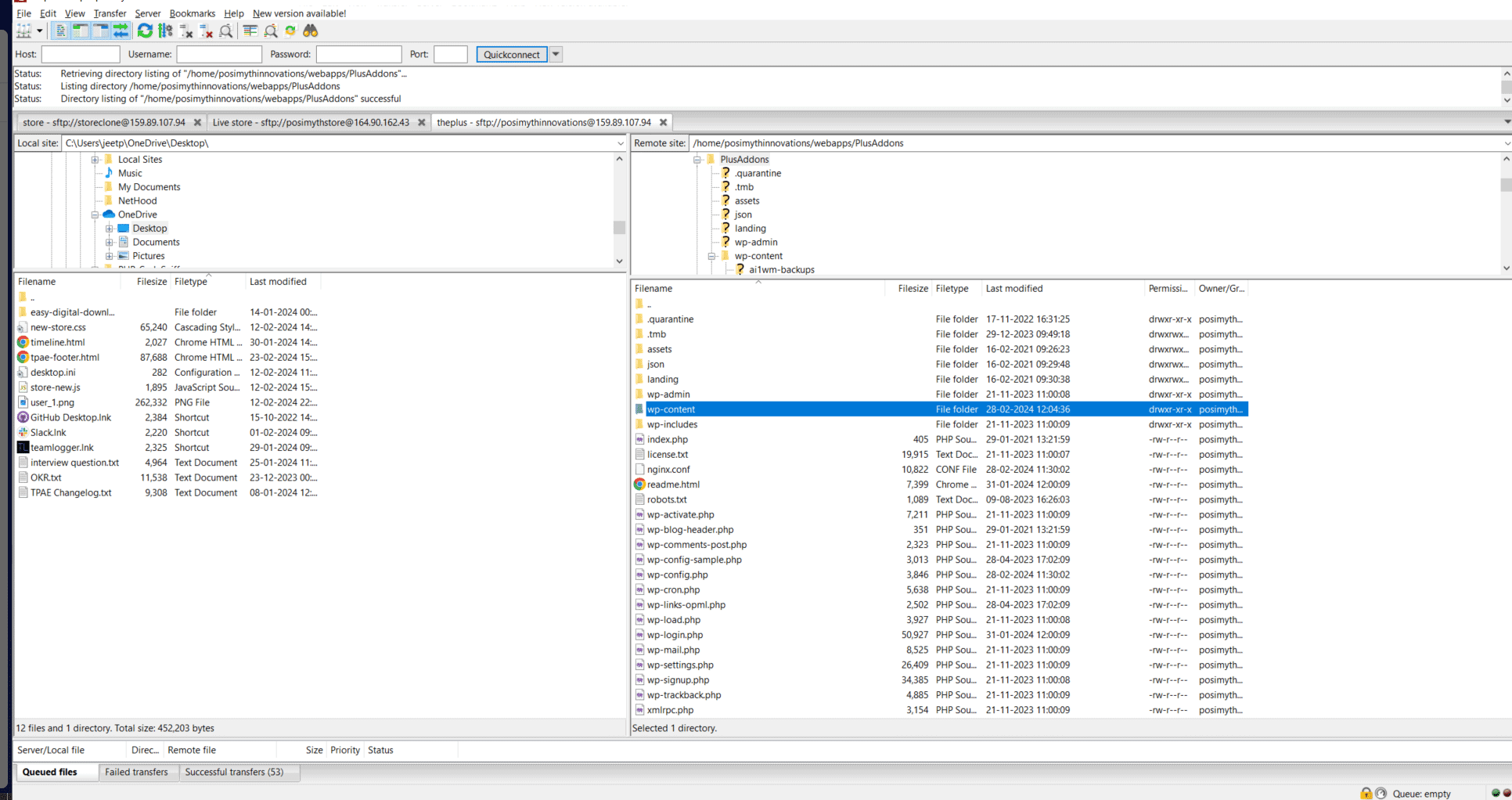This screenshot has height=800, width=1512.
Task: Collapse the OneDrive folder tree
Action: [96, 214]
